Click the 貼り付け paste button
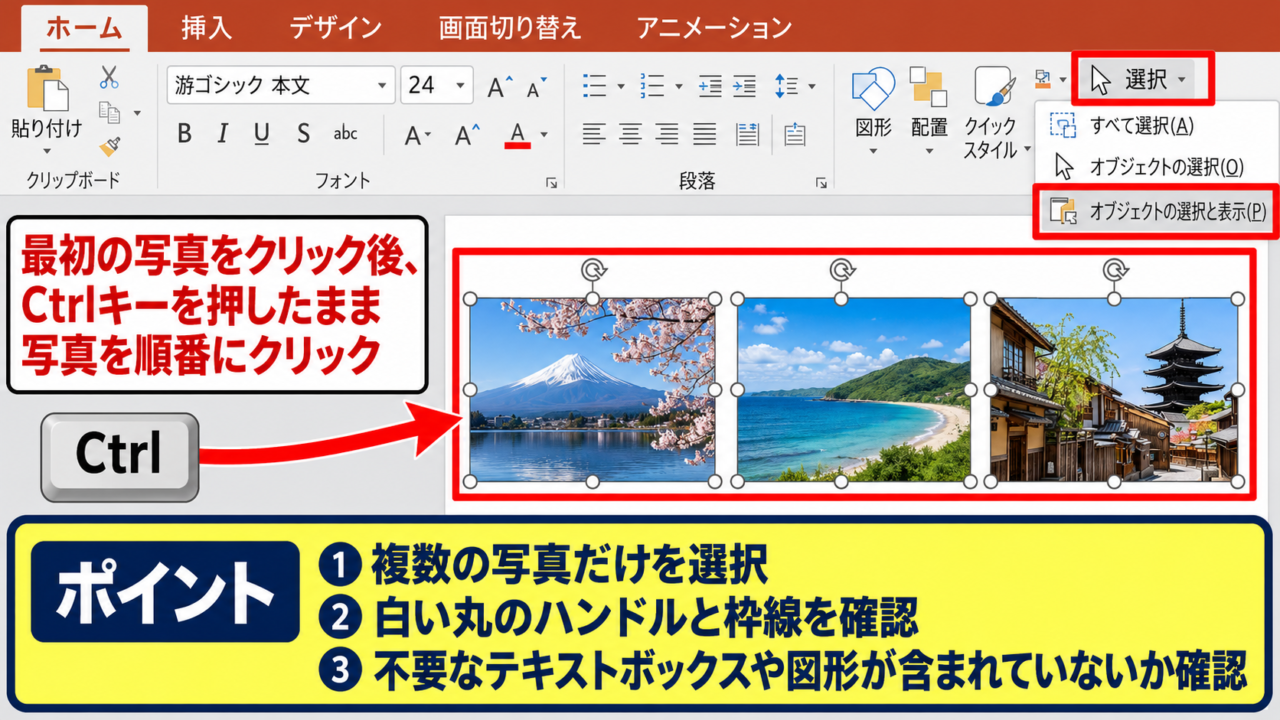The height and width of the screenshot is (720, 1280). click(47, 108)
